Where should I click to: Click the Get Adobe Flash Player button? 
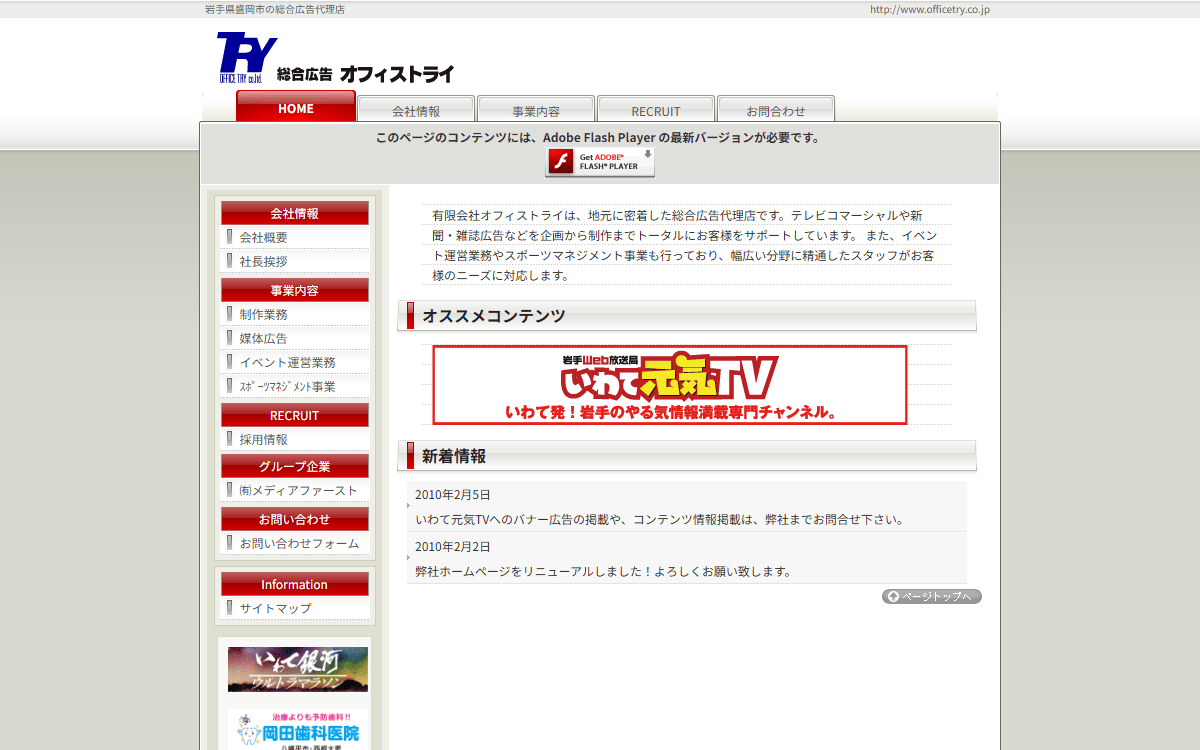pyautogui.click(x=600, y=162)
